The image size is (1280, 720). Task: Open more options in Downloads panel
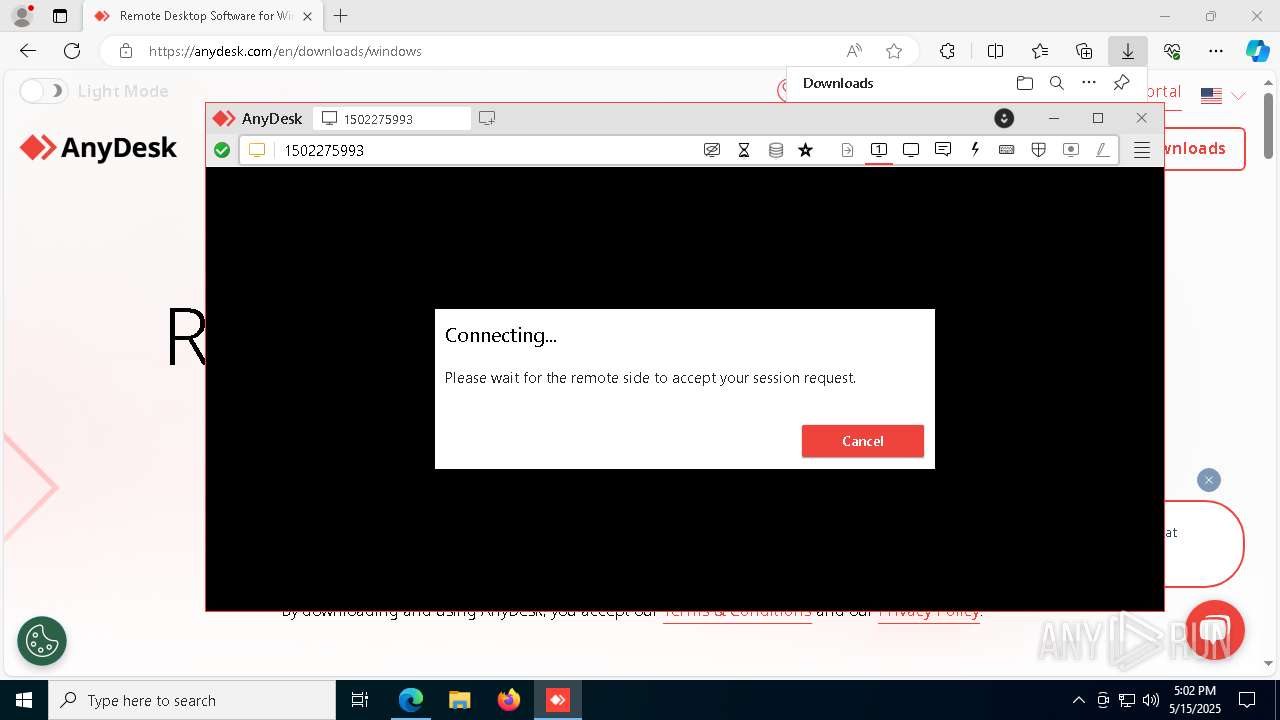1089,83
